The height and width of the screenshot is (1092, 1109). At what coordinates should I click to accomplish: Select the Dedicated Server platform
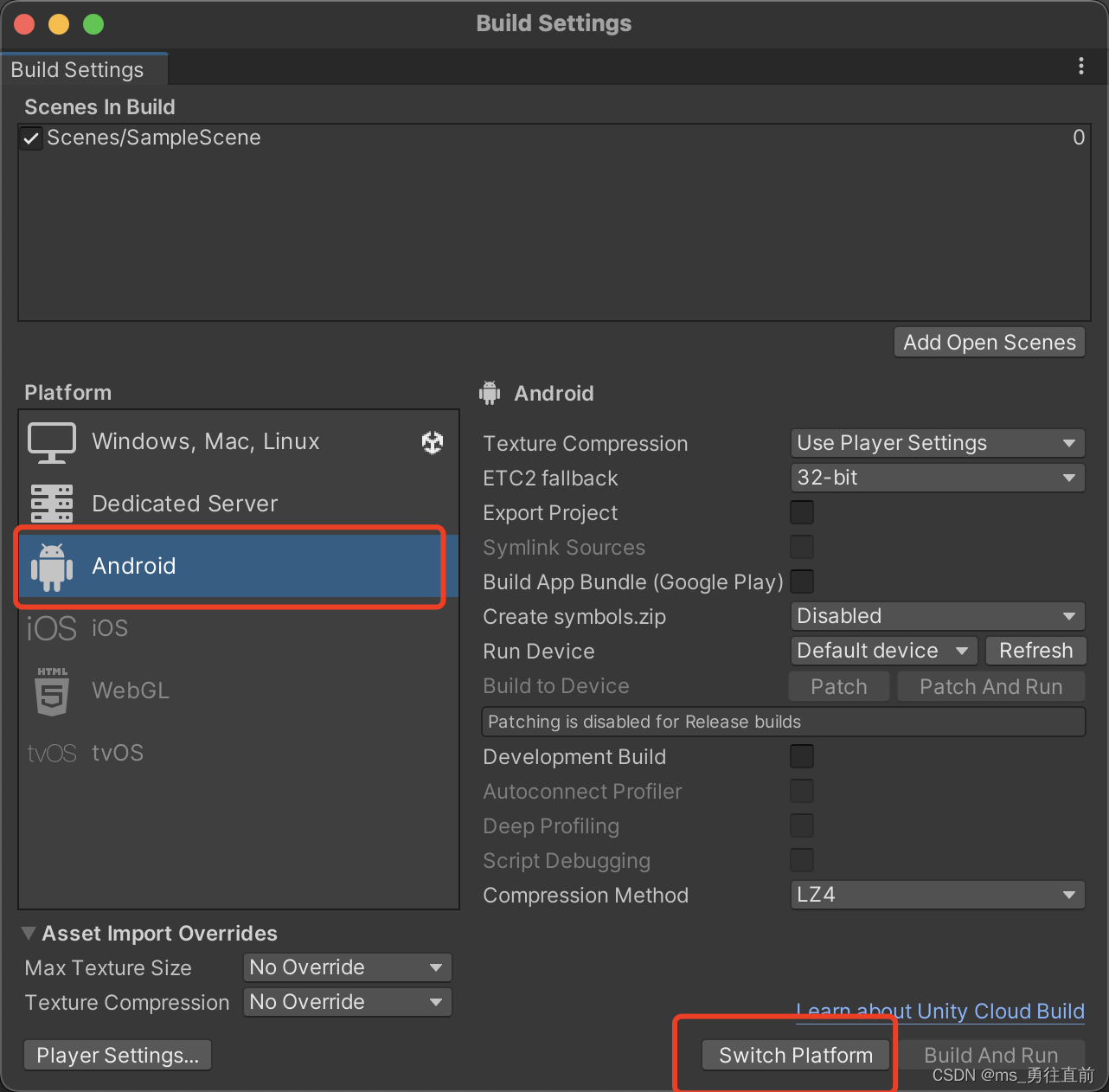(239, 504)
